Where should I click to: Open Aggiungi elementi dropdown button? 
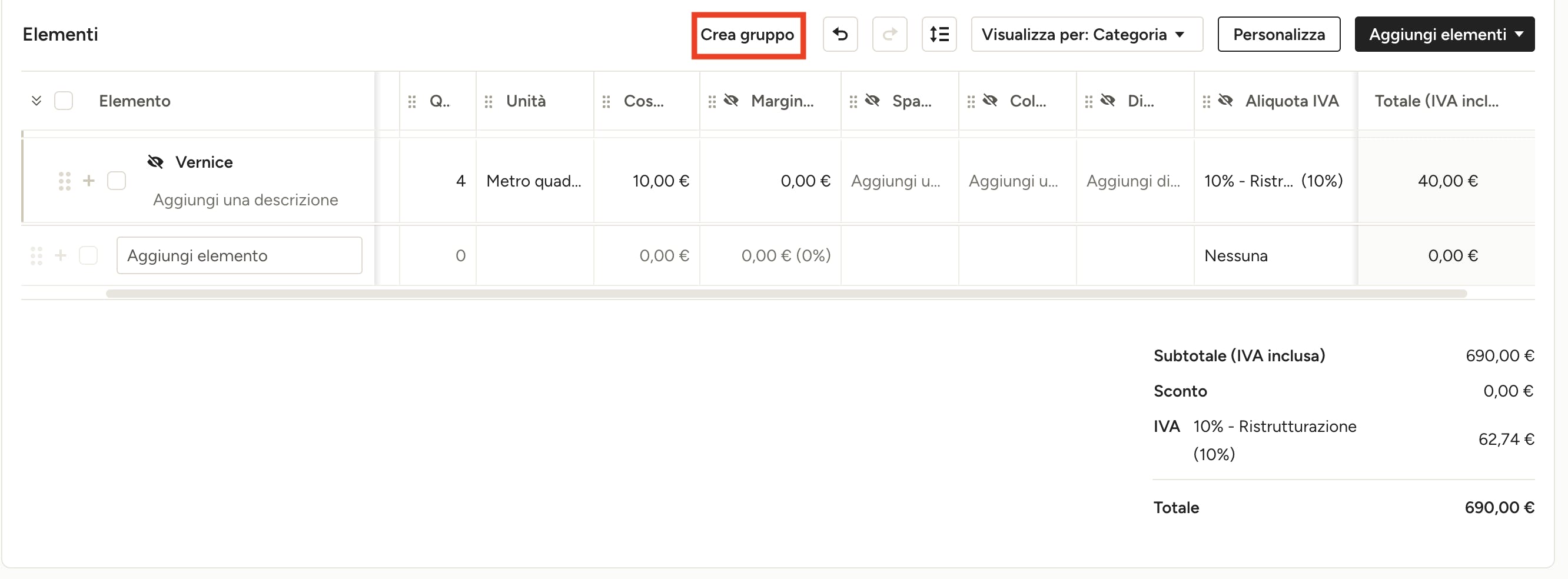pyautogui.click(x=1444, y=34)
